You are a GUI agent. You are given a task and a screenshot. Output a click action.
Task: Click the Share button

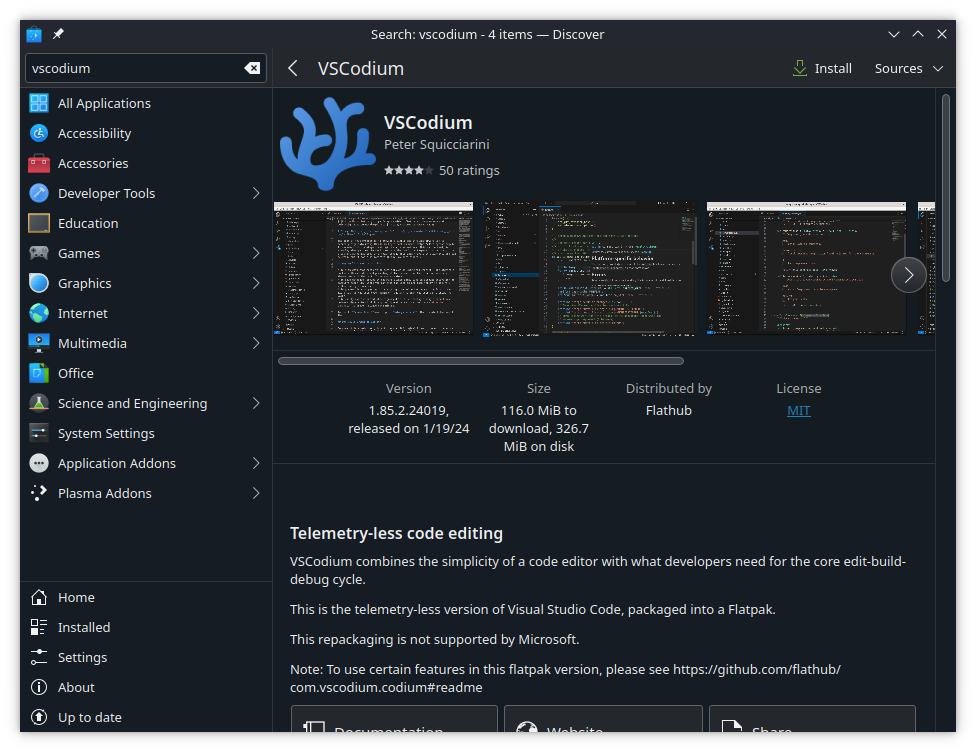812,719
